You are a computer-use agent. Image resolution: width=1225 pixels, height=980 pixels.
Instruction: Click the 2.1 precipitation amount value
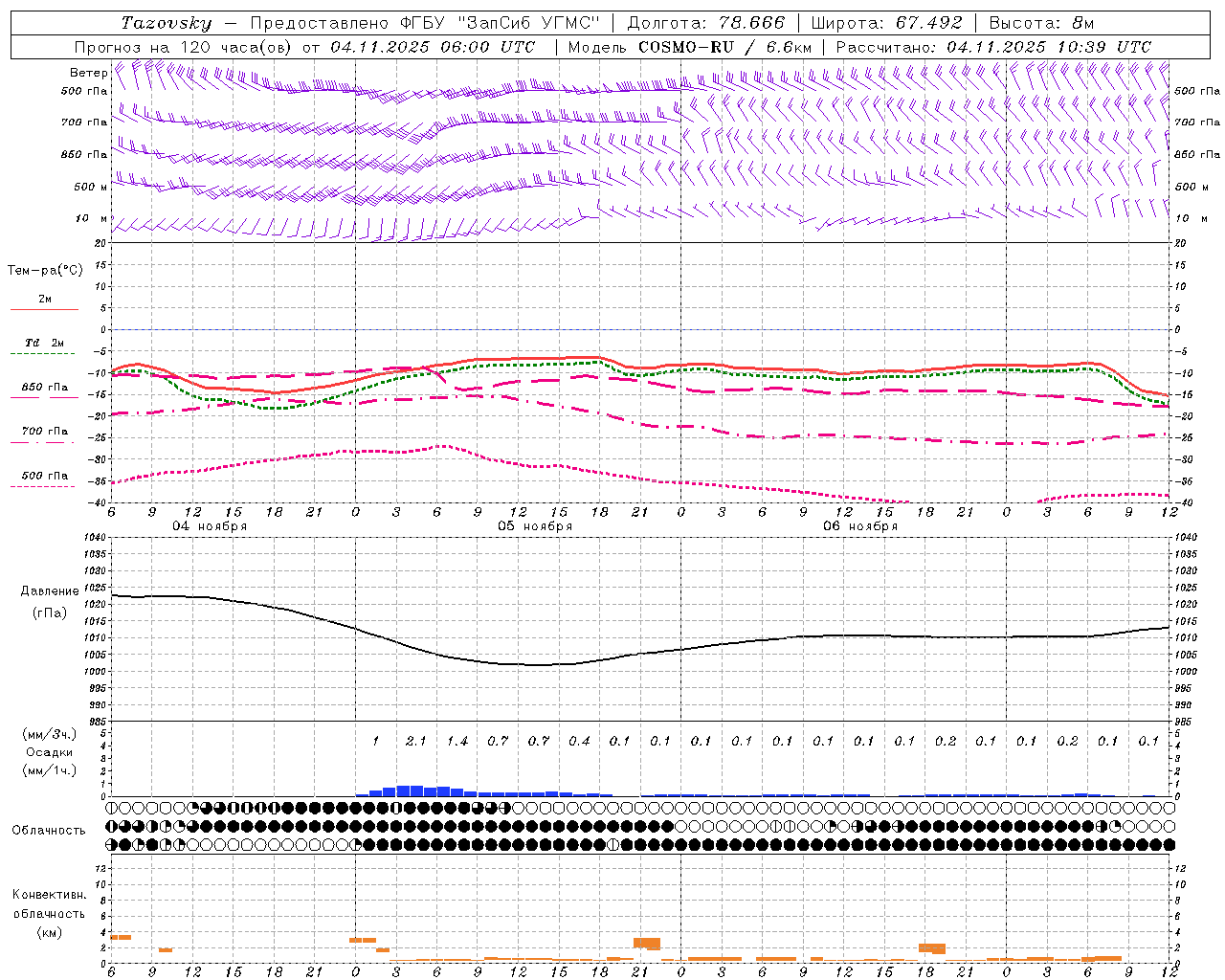point(416,741)
